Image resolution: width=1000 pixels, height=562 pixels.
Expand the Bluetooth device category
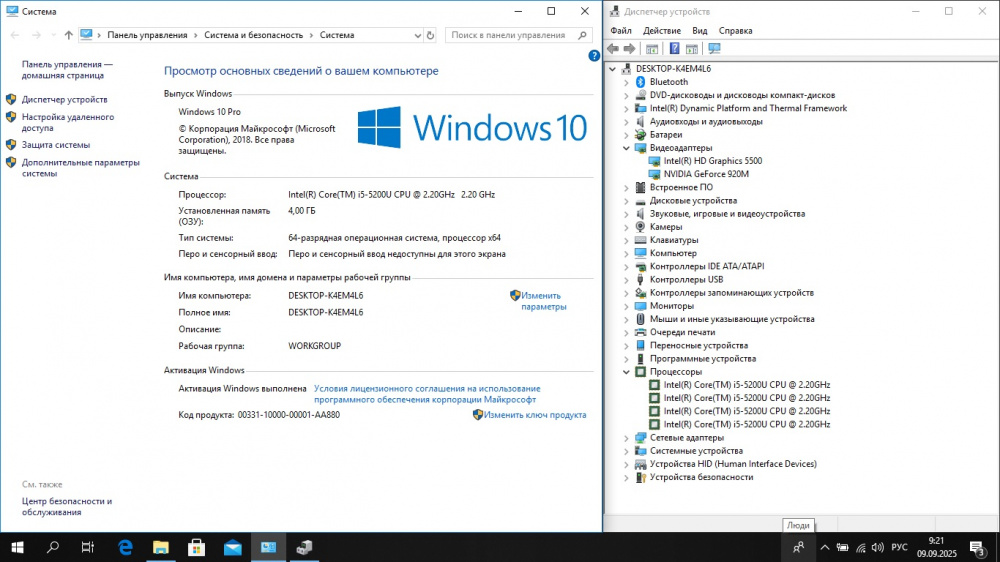tap(626, 82)
